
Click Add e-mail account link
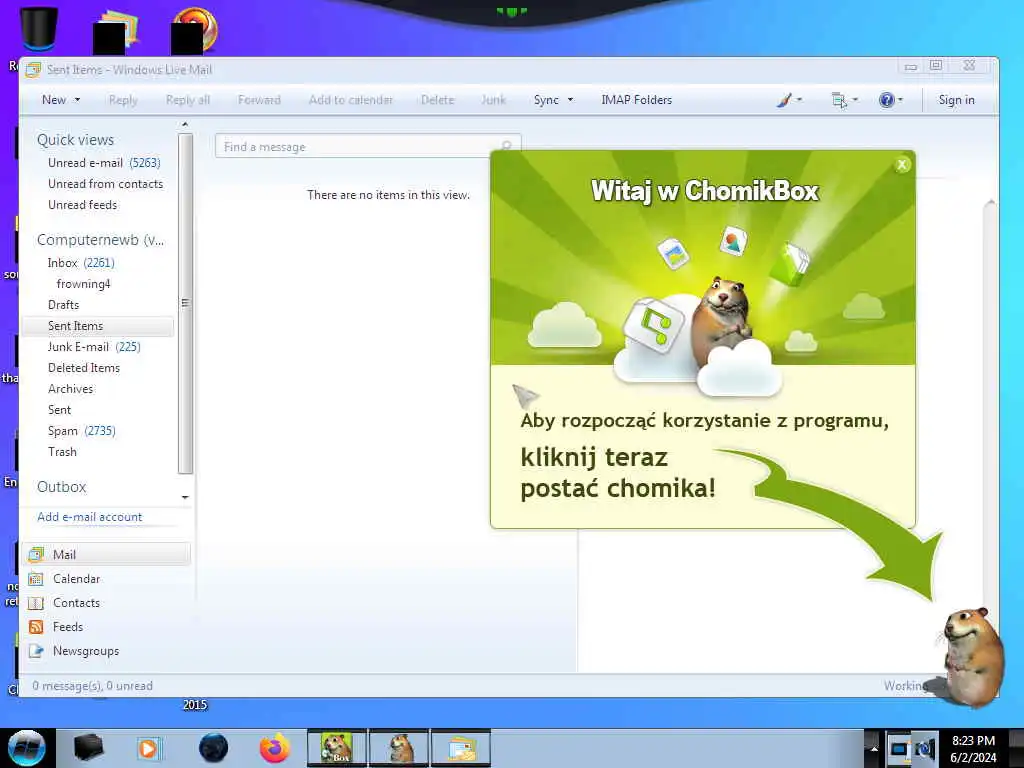tap(89, 517)
